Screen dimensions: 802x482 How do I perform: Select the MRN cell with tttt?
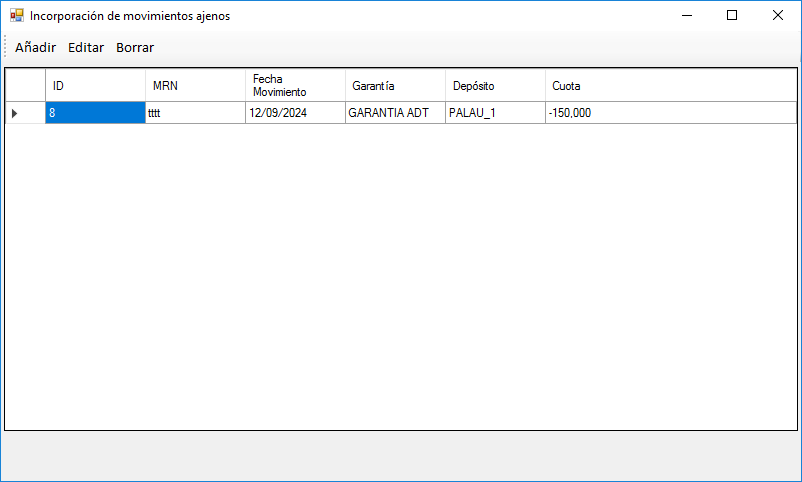[x=195, y=113]
